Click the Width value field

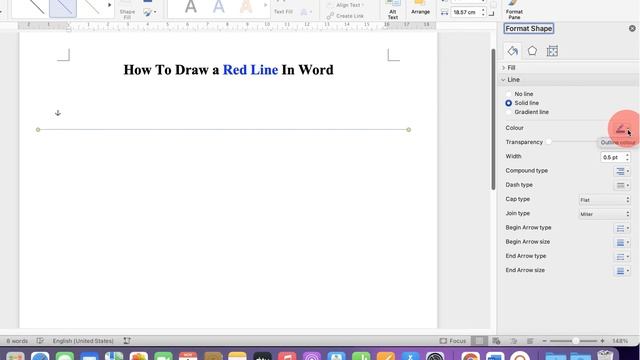pyautogui.click(x=612, y=157)
